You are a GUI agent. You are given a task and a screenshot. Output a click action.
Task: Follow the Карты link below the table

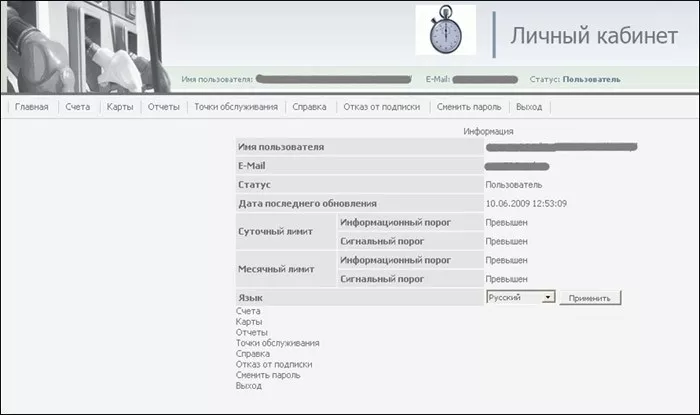[249, 322]
